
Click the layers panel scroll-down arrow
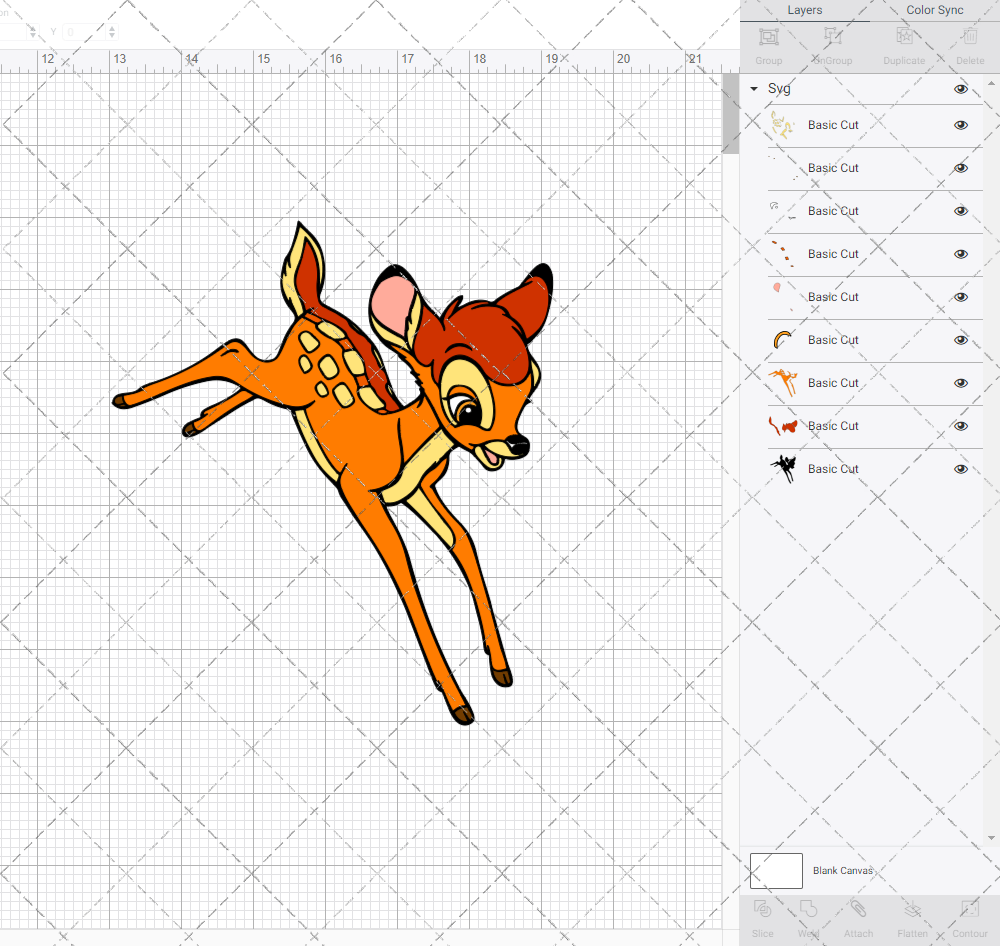pos(990,838)
